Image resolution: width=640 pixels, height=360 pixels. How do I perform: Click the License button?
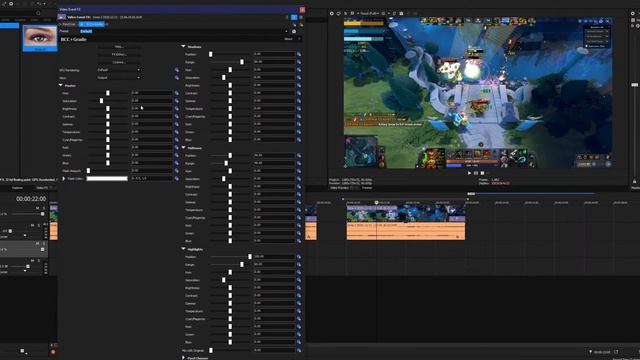[x=119, y=62]
